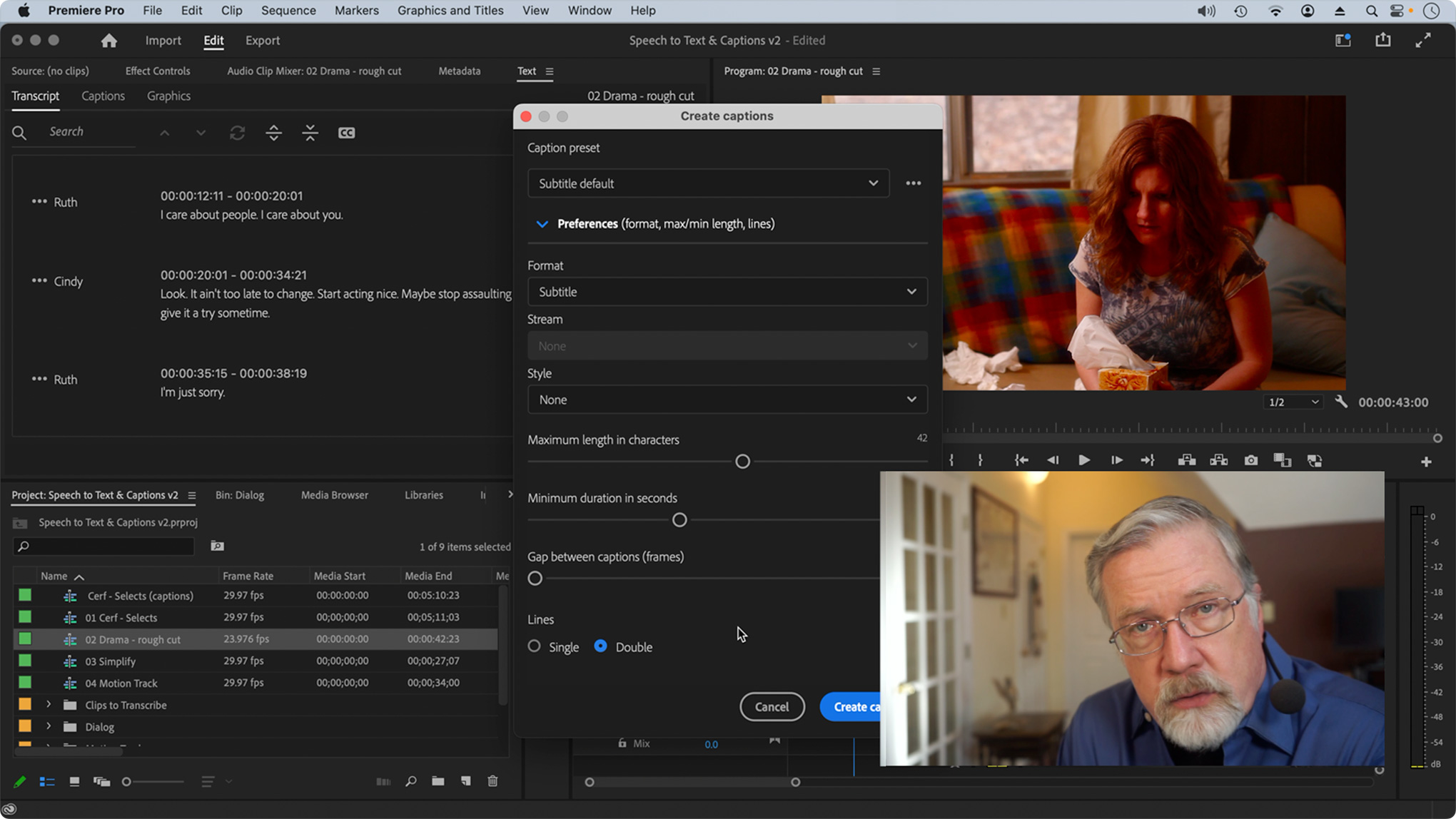Switch to the Graphics tab
1456x819 pixels.
click(168, 96)
